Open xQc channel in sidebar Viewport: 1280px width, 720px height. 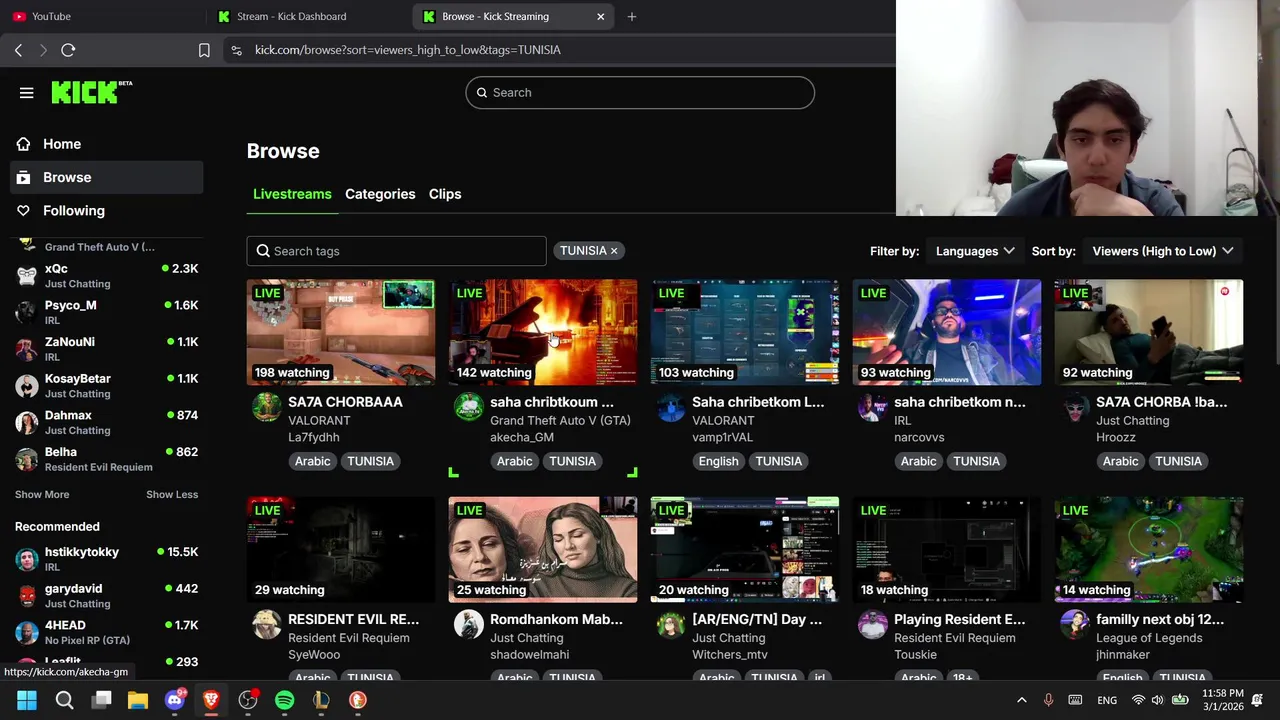coord(106,275)
